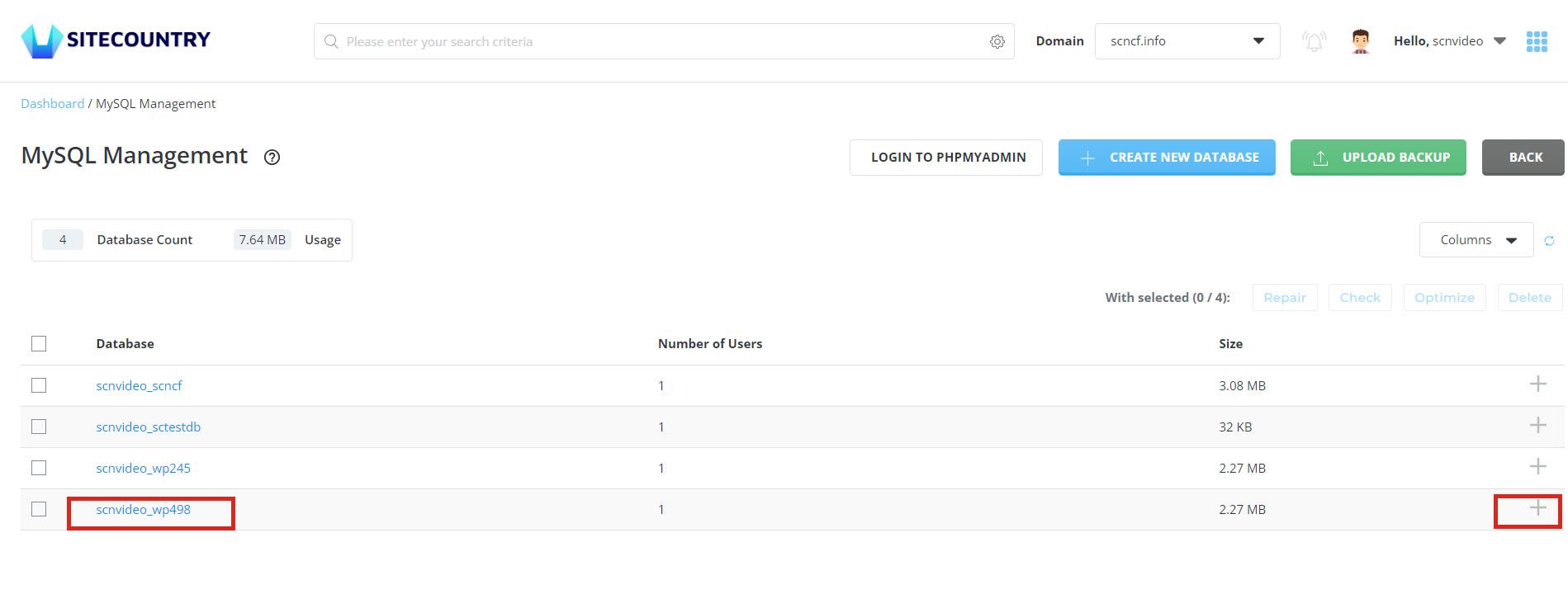Click the 7.64 MB usage value

pyautogui.click(x=263, y=240)
